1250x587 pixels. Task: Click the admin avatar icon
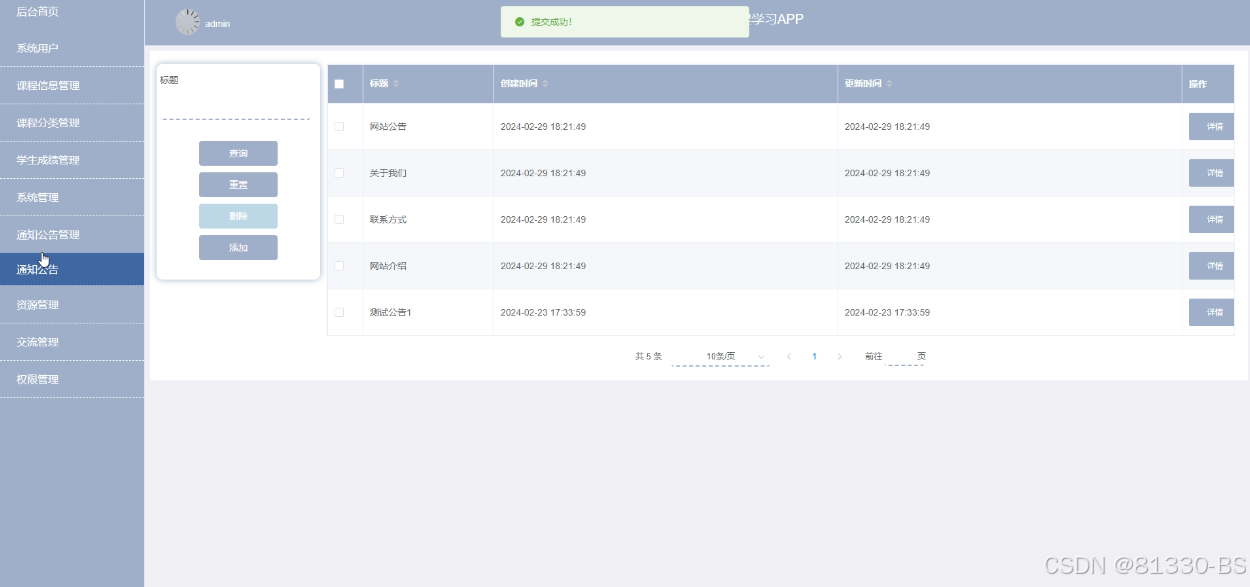187,22
